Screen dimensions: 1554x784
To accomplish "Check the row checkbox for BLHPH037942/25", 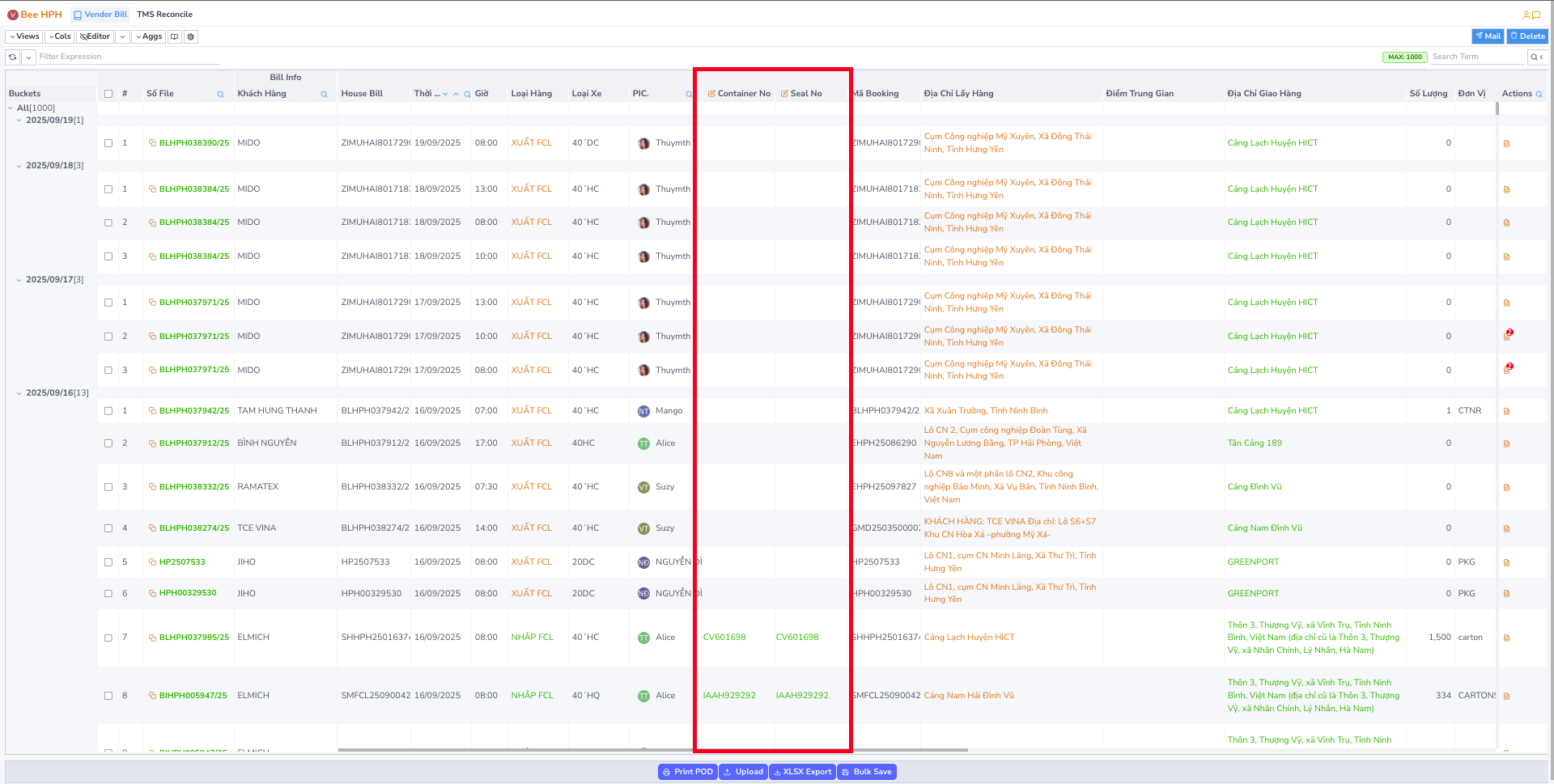I will coord(108,411).
